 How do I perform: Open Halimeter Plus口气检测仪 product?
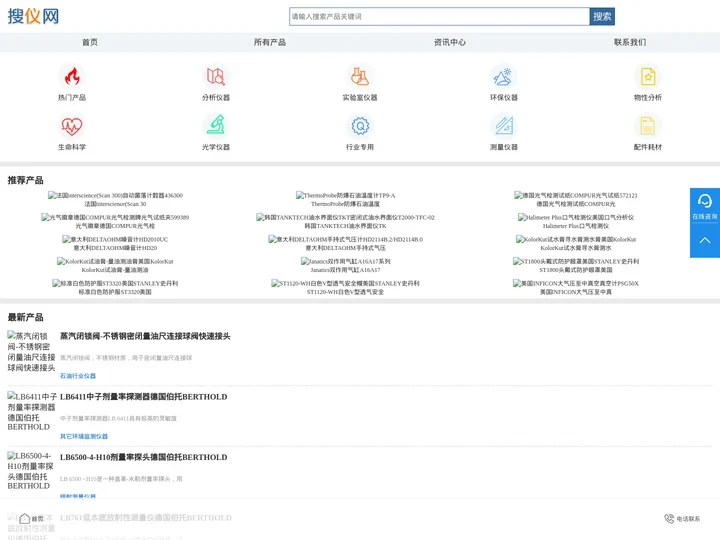576,221
